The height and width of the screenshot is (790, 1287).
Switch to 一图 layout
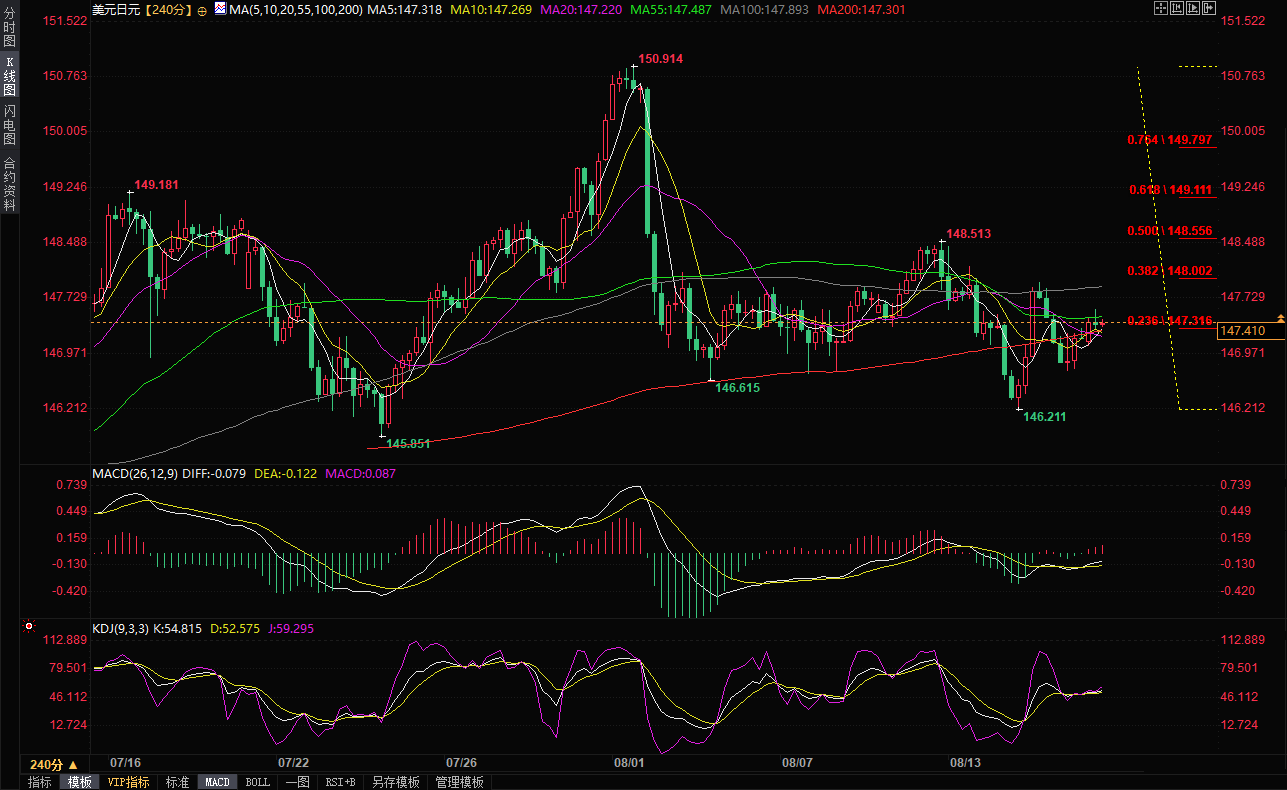click(x=297, y=782)
